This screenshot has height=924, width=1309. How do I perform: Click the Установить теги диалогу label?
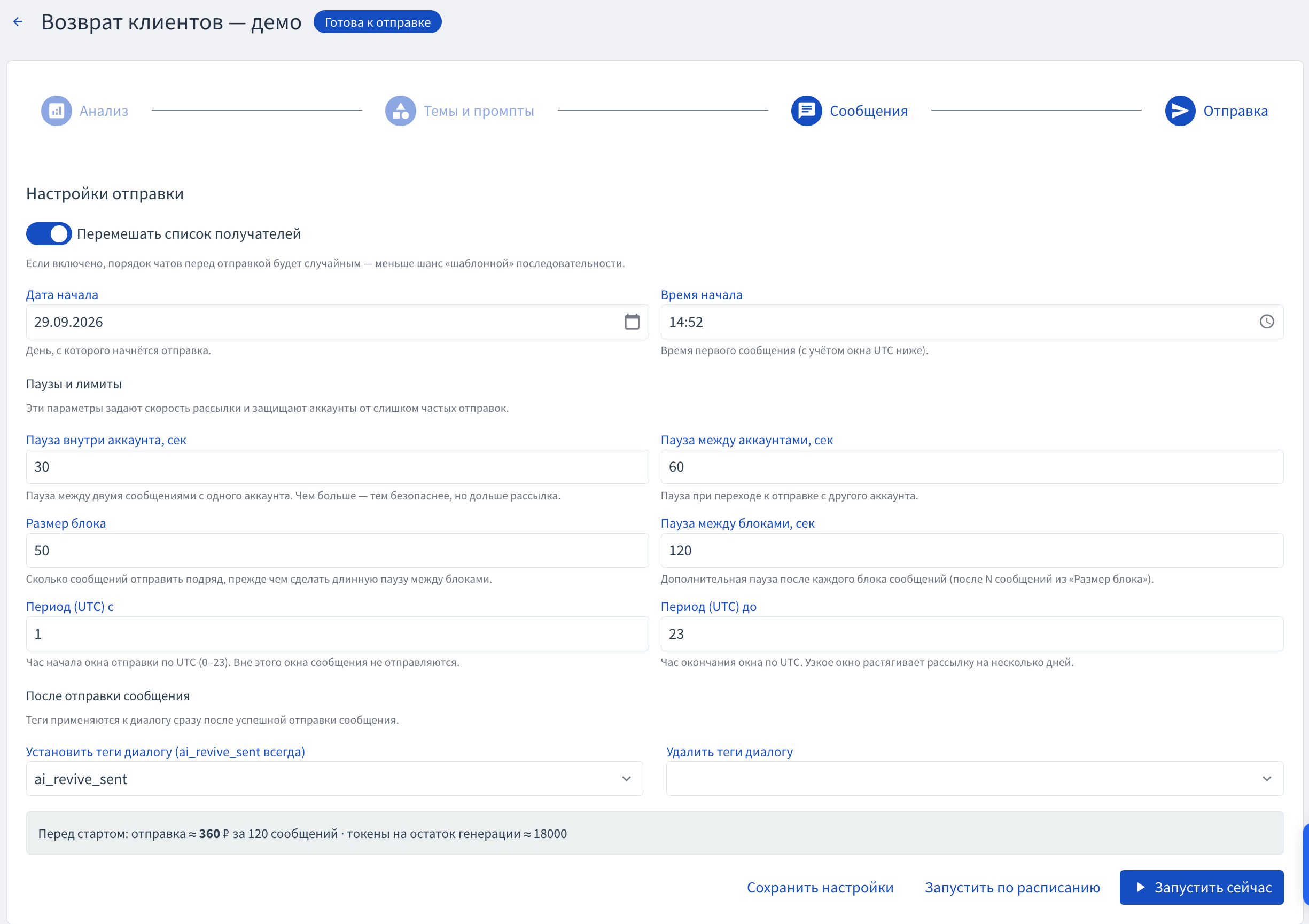165,751
